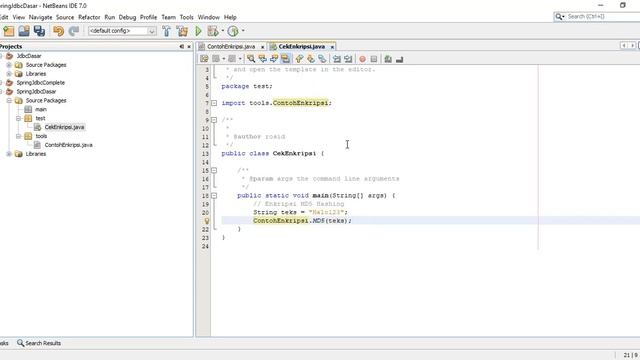Switch to the ContohEnkripsi.java editor tab
640x360 pixels.
pos(231,47)
